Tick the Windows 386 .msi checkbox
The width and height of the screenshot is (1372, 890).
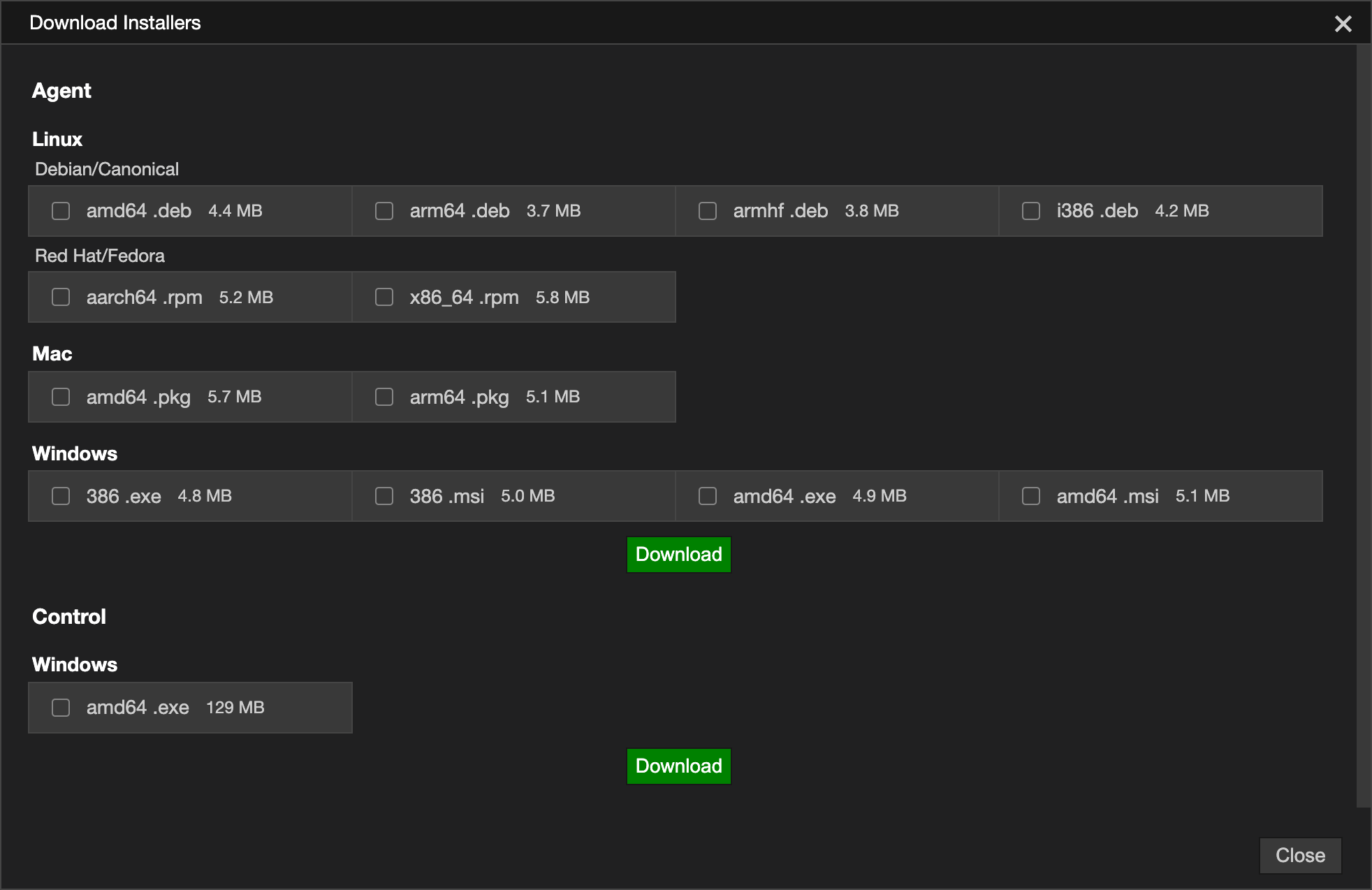tap(384, 496)
